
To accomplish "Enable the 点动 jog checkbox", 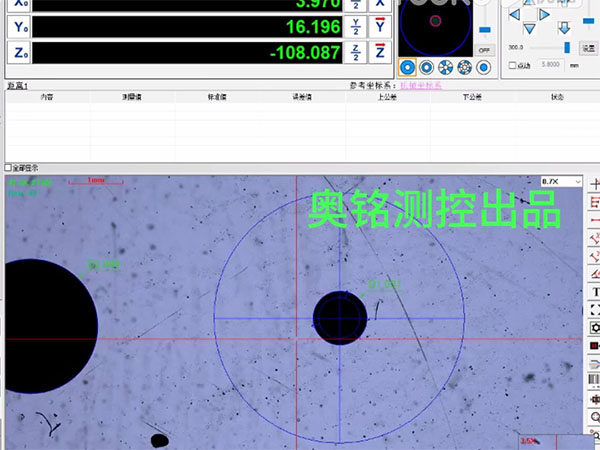I will (x=513, y=66).
